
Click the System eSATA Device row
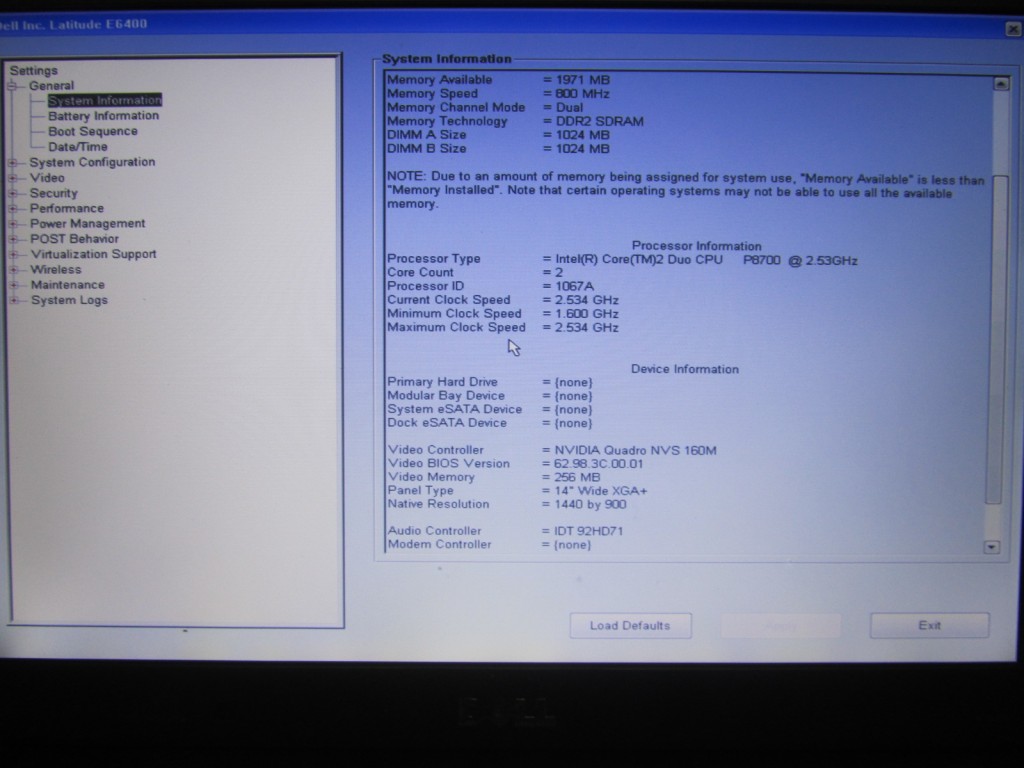[490, 409]
